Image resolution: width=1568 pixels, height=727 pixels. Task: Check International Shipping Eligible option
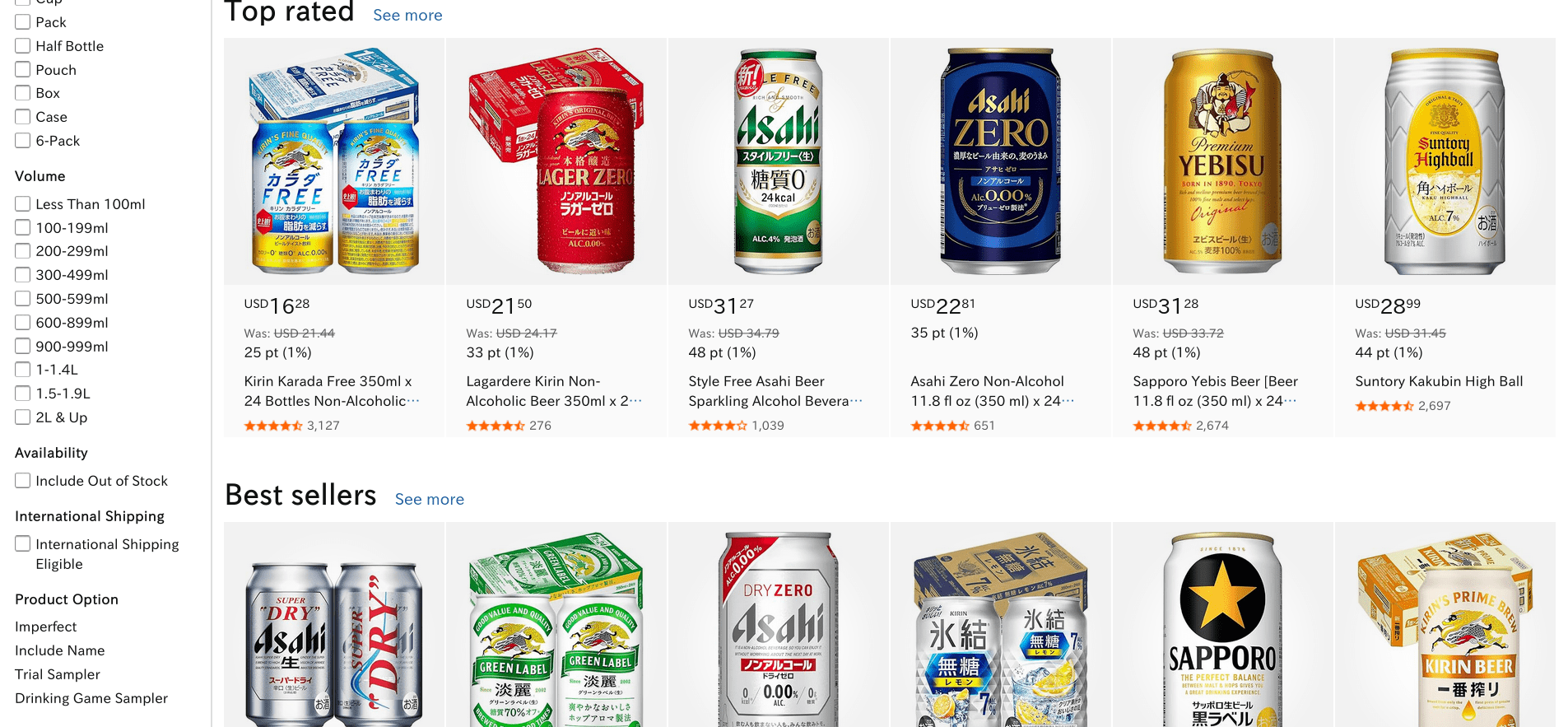23,544
